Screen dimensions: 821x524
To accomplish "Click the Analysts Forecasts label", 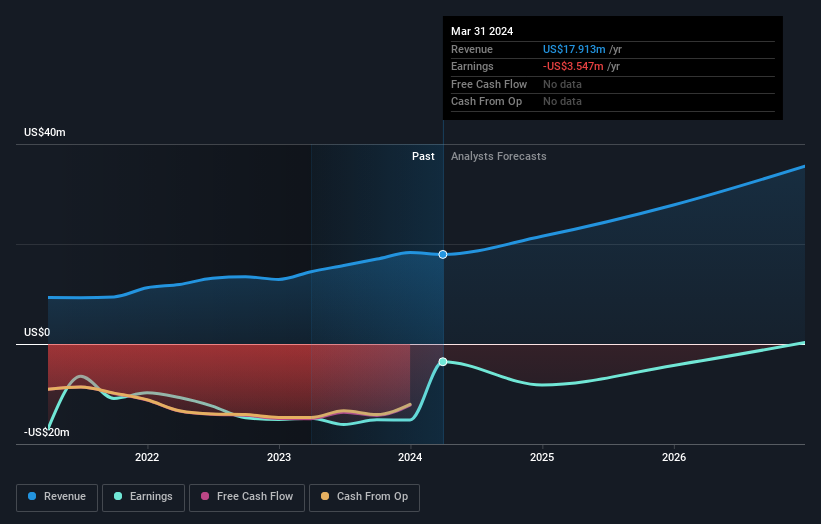I will tap(498, 157).
